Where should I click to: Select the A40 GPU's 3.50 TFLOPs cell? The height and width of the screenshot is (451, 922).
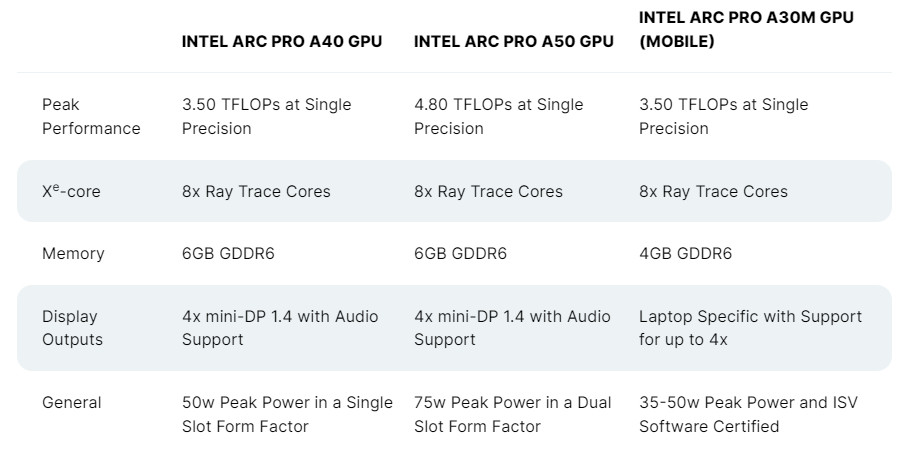tap(266, 116)
